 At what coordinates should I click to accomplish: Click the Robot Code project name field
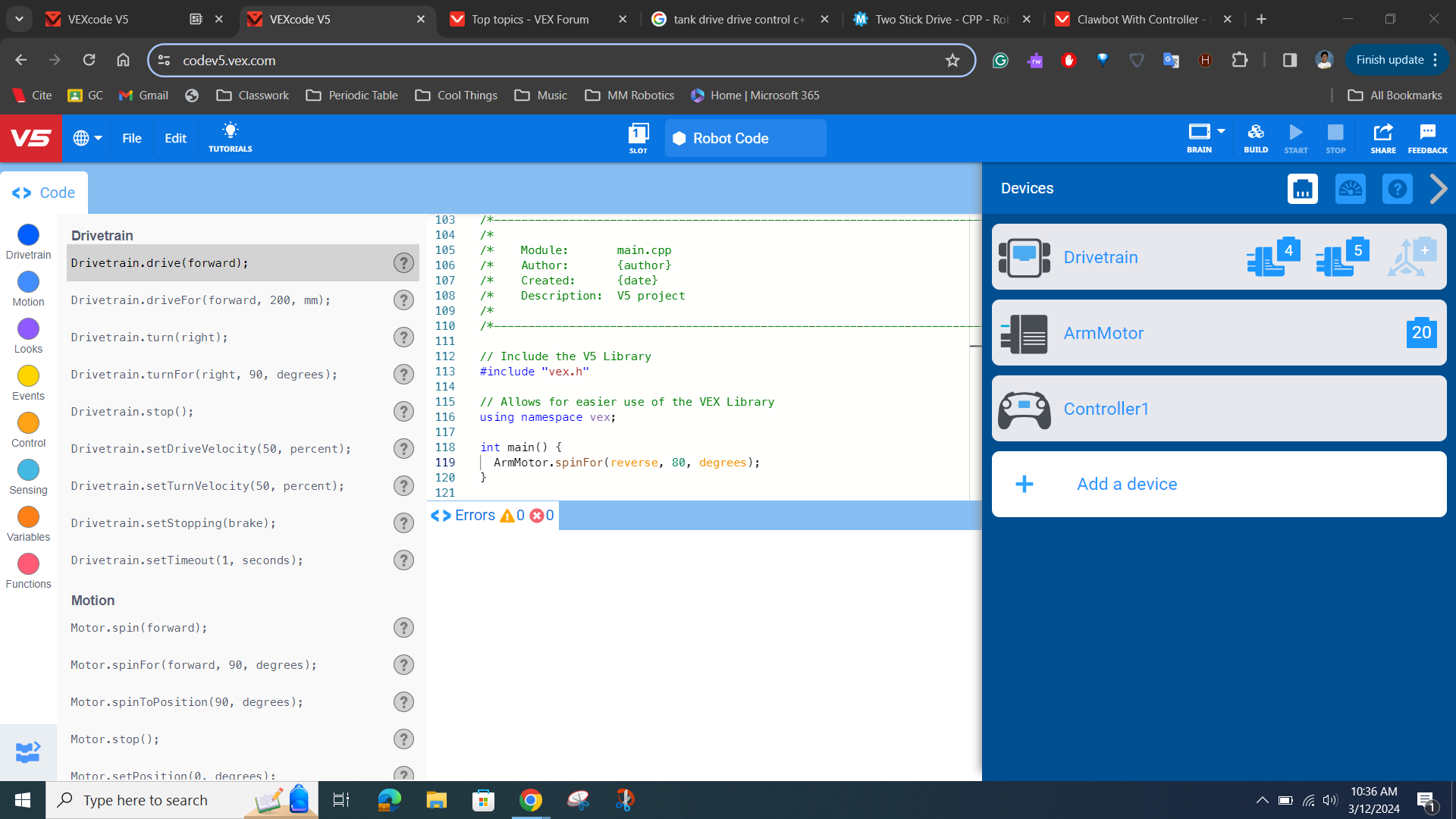[745, 138]
